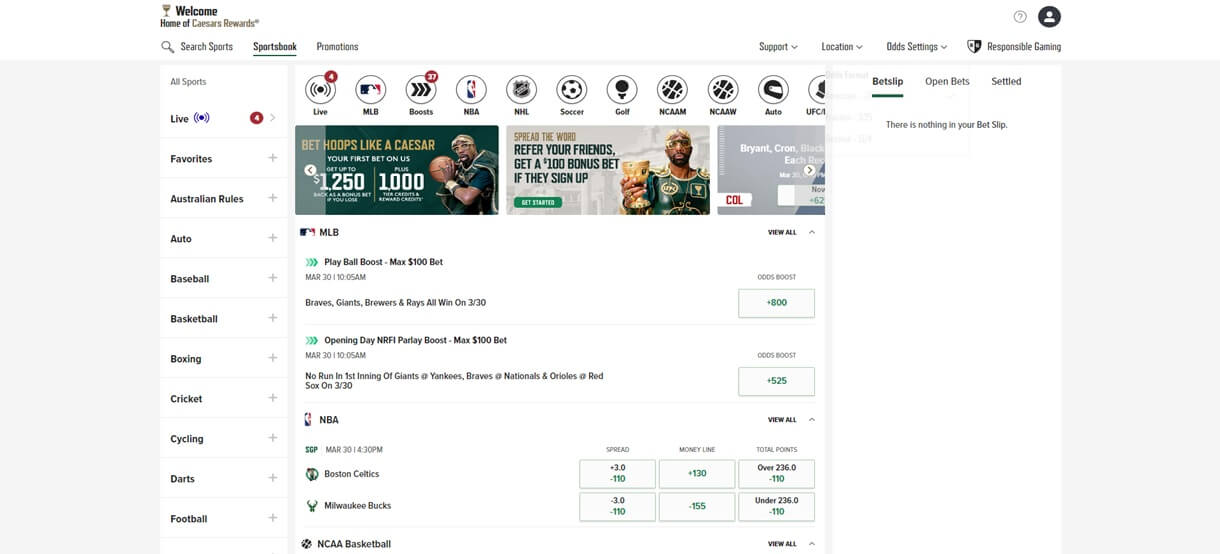The height and width of the screenshot is (554, 1220).
Task: Expand the Auto sidebar category
Action: pyautogui.click(x=272, y=238)
